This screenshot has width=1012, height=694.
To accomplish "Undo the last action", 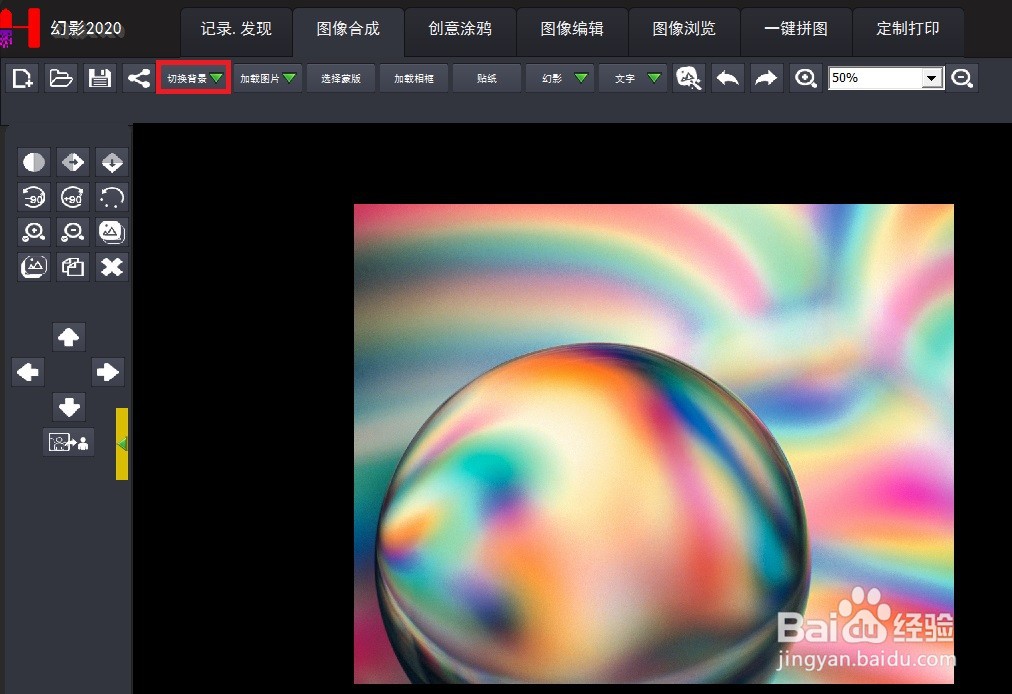I will tap(727, 79).
